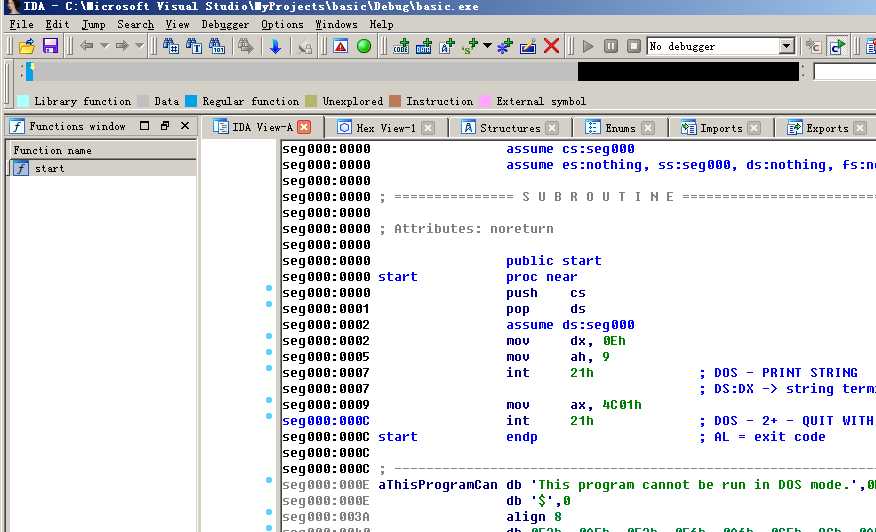This screenshot has width=876, height=532.
Task: Open the 'No debugger' combo box
Action: pos(721,46)
